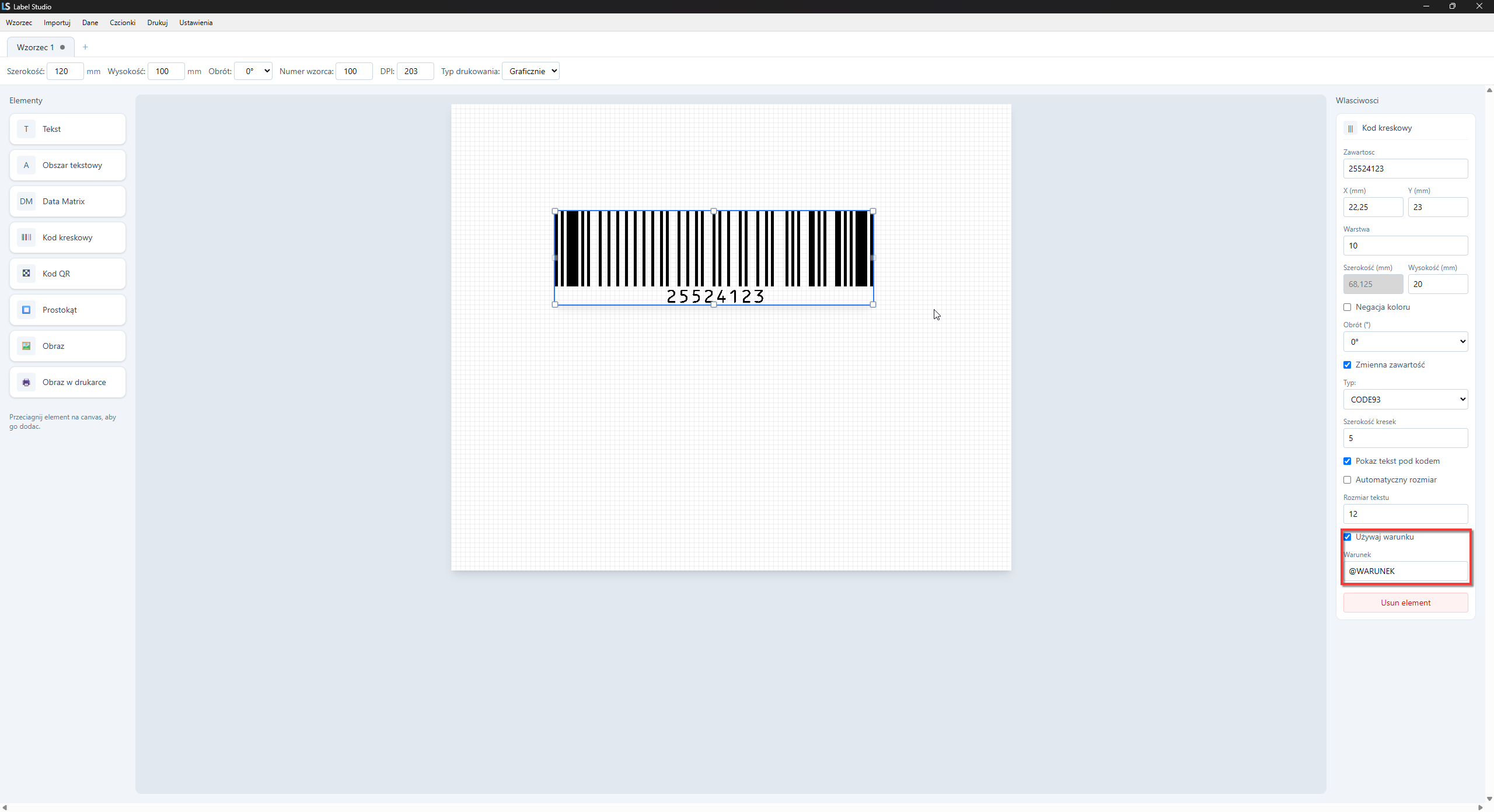Open Typ drukowania Graficznie dropdown

[530, 71]
